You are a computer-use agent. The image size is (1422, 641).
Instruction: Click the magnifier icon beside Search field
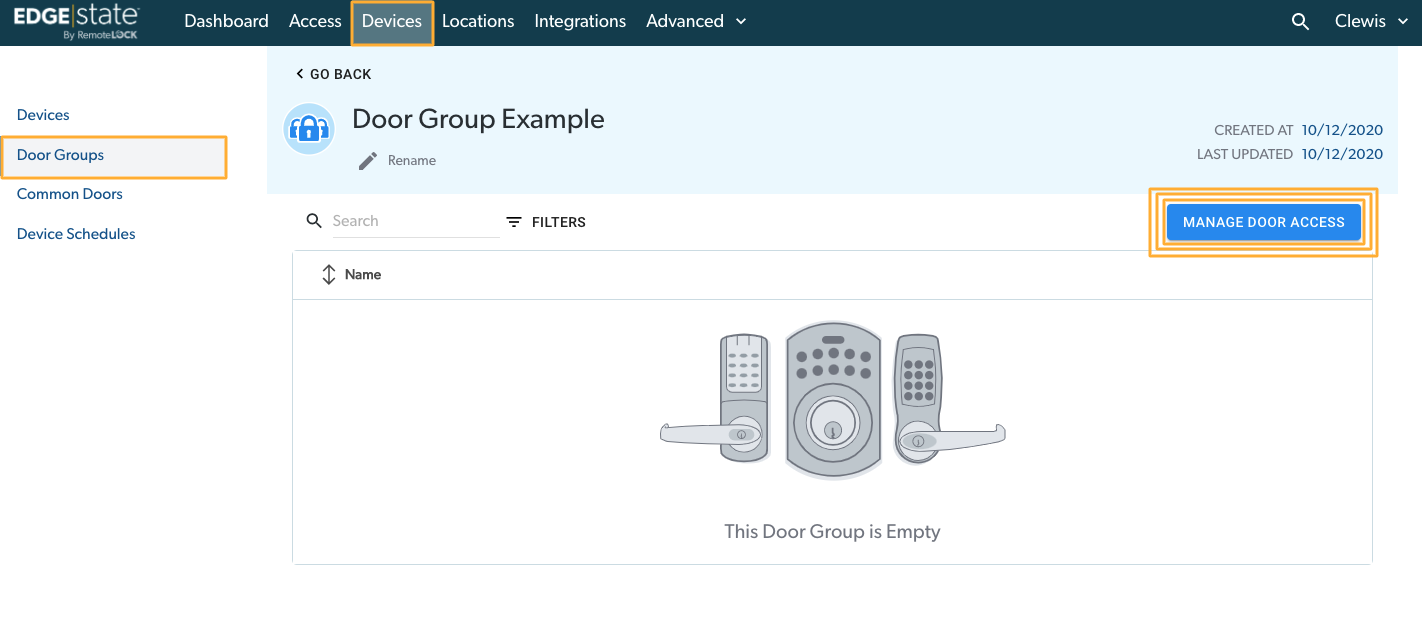(314, 221)
